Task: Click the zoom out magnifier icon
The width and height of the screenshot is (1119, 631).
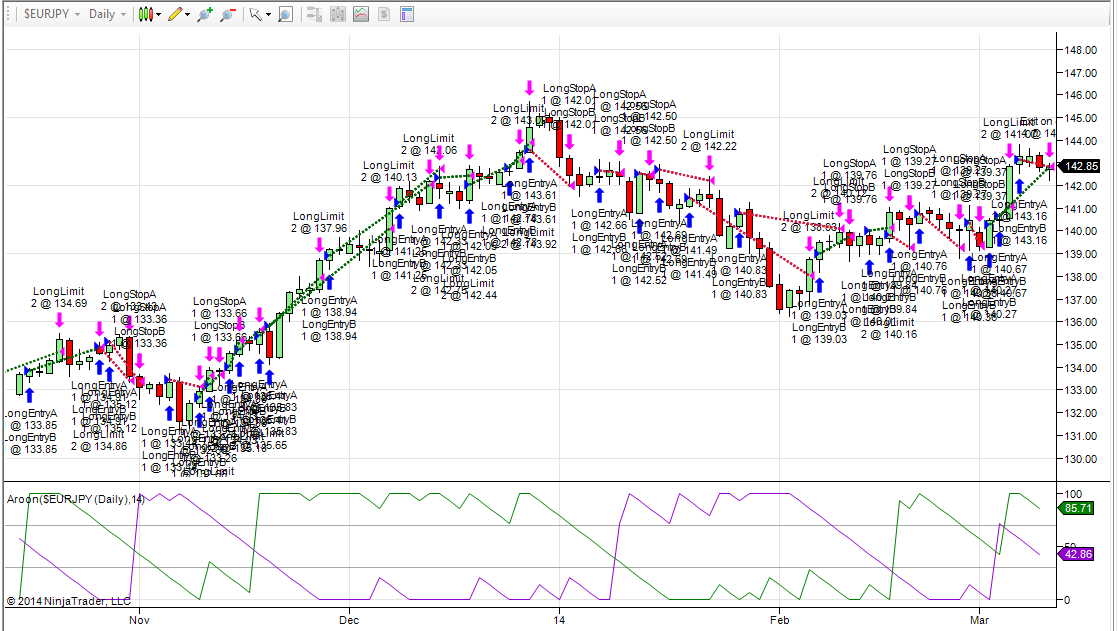Action: (228, 14)
